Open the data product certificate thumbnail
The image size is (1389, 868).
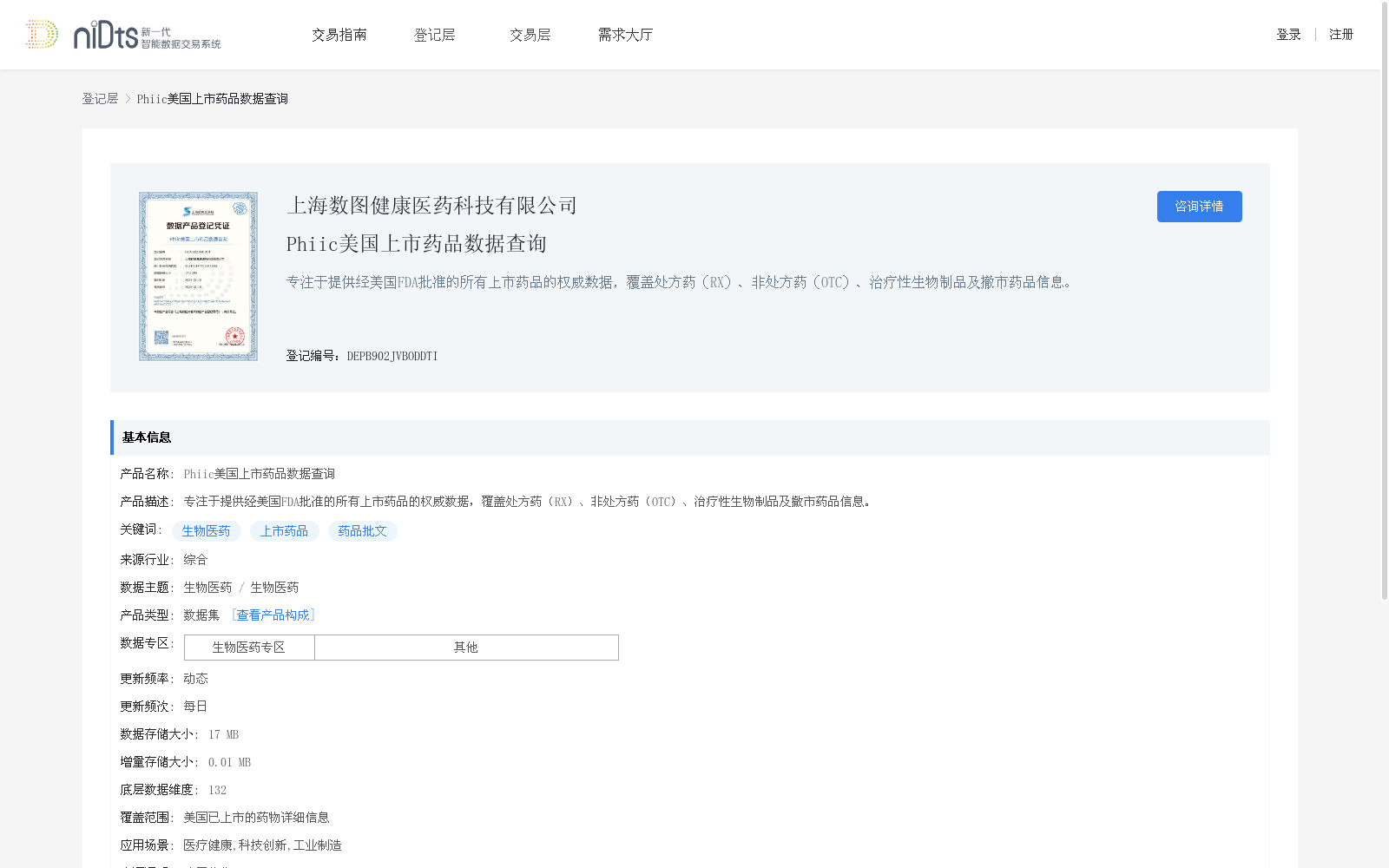pyautogui.click(x=198, y=276)
